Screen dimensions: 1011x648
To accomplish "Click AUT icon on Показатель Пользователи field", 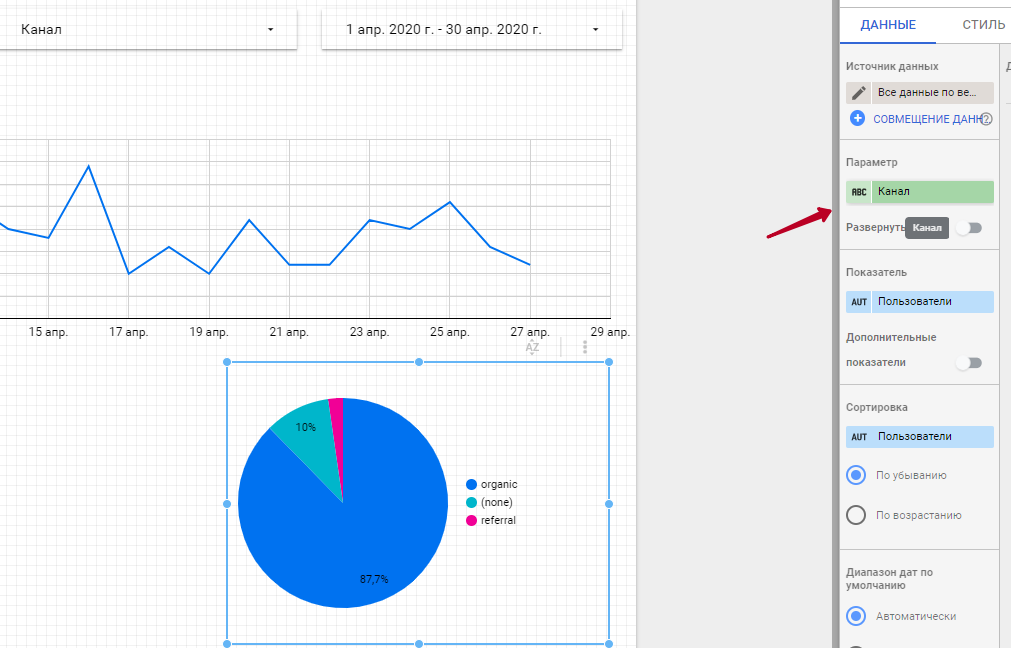I will pyautogui.click(x=859, y=302).
